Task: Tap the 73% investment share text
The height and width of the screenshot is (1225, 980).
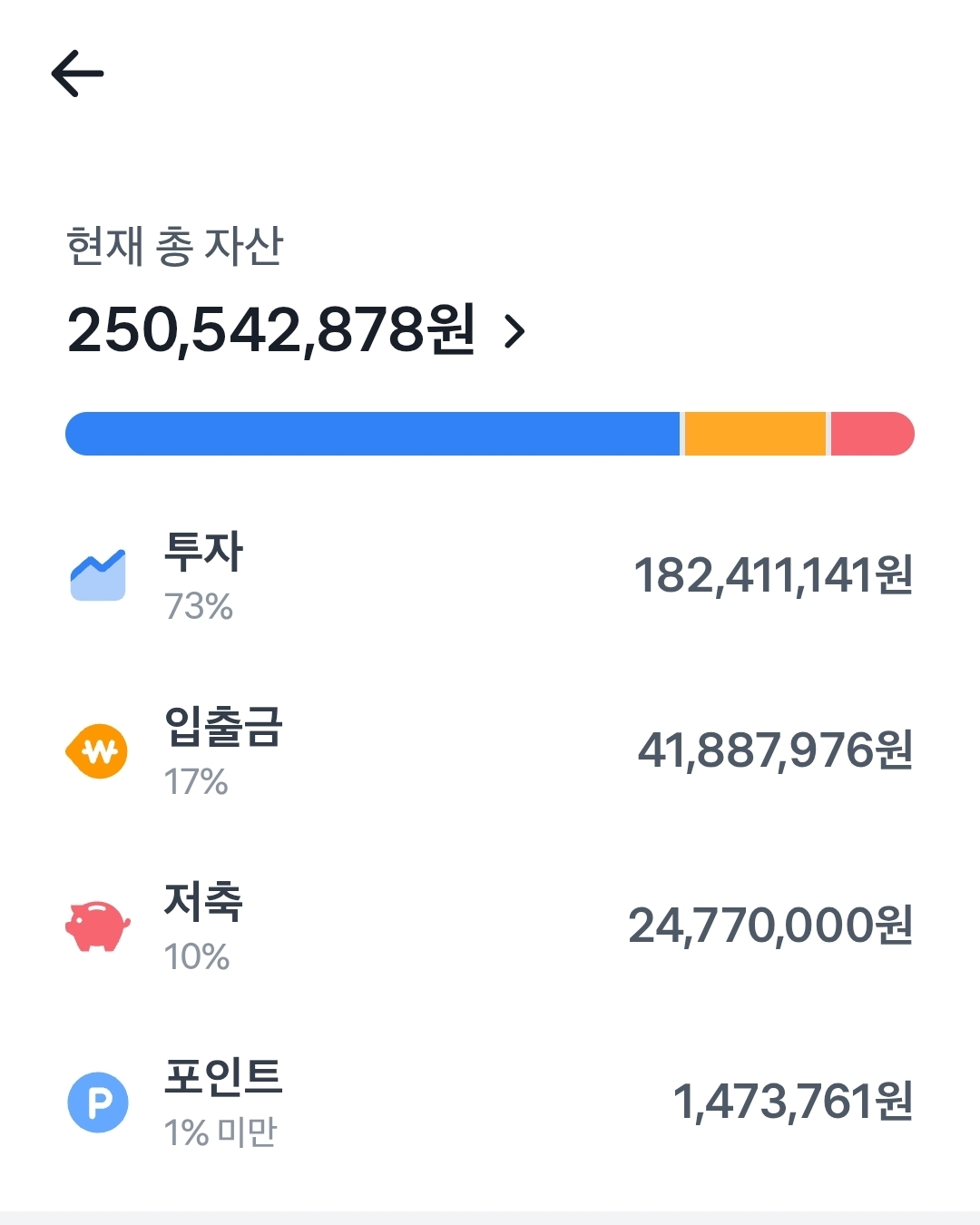Action: (x=199, y=606)
